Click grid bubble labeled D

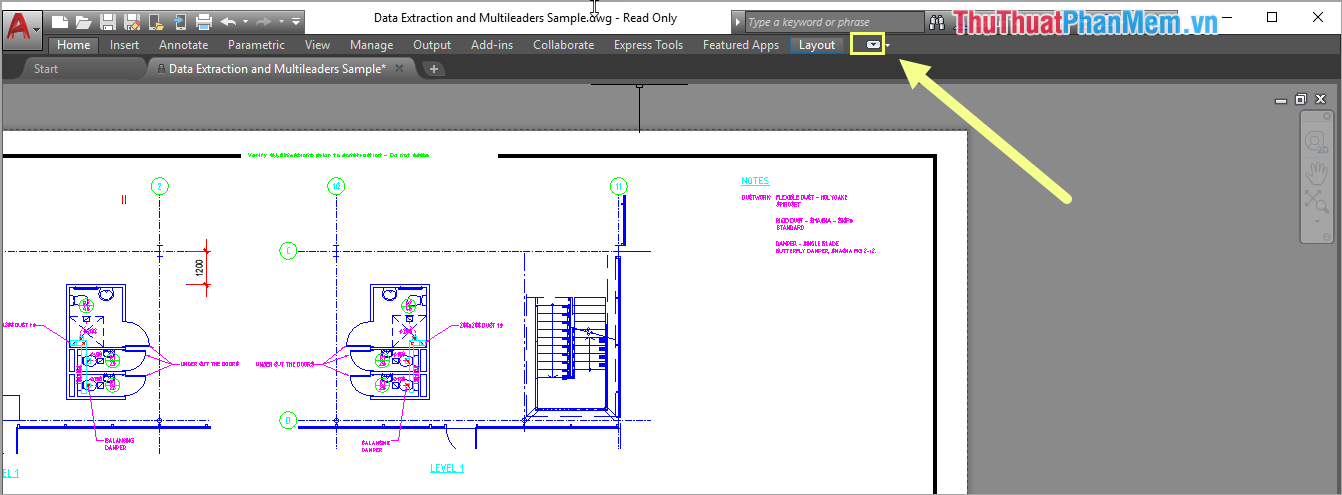pyautogui.click(x=288, y=420)
